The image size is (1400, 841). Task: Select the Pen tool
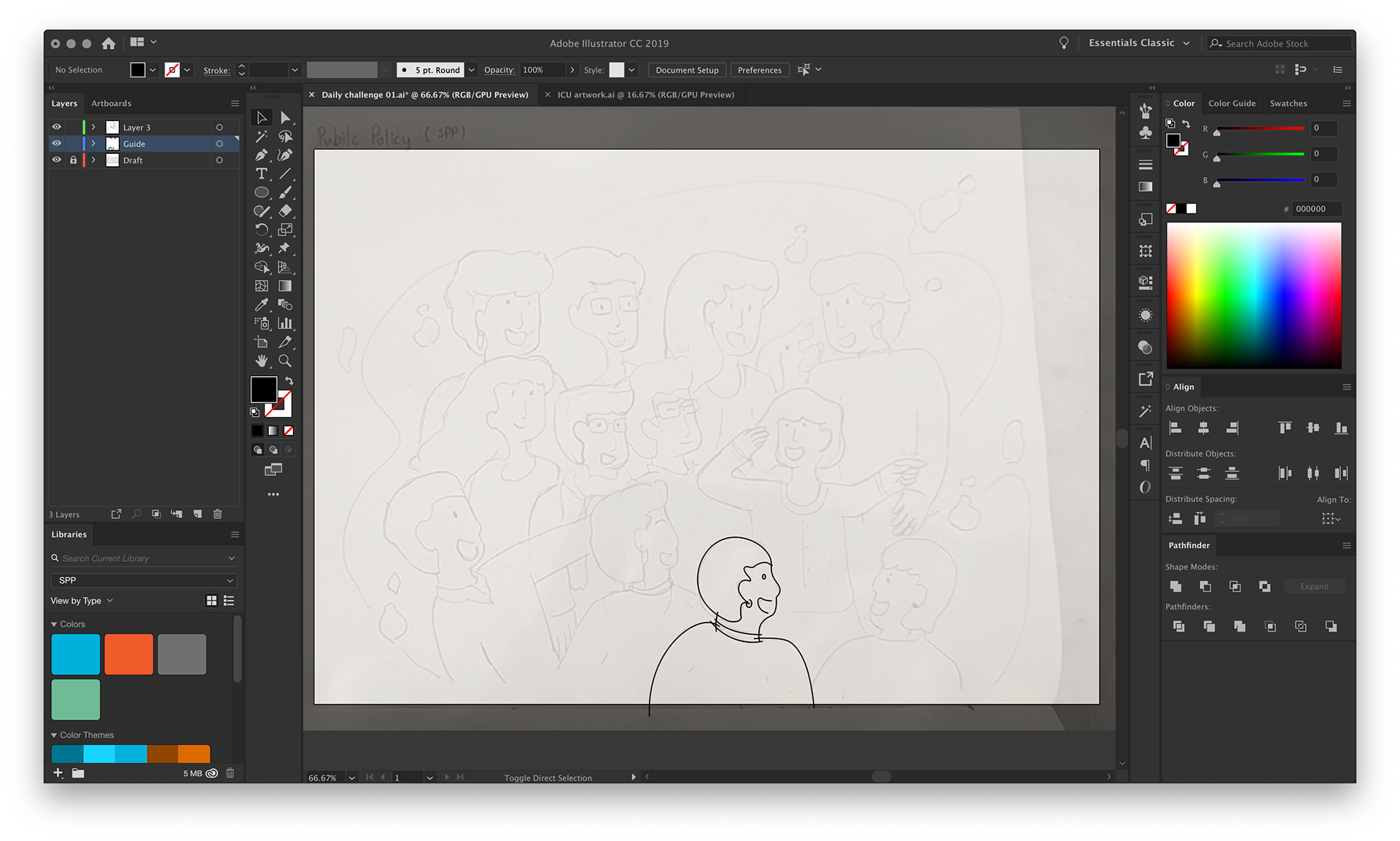coord(261,155)
